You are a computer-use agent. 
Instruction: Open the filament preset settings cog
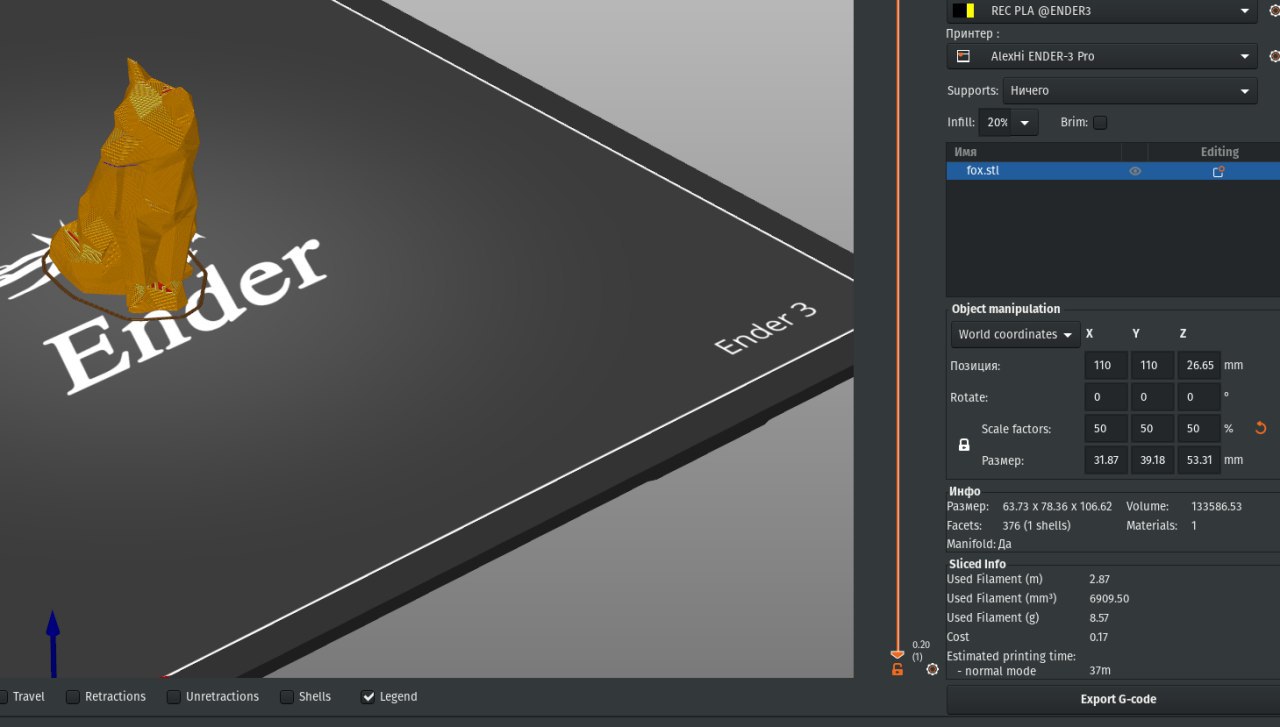tap(1274, 11)
